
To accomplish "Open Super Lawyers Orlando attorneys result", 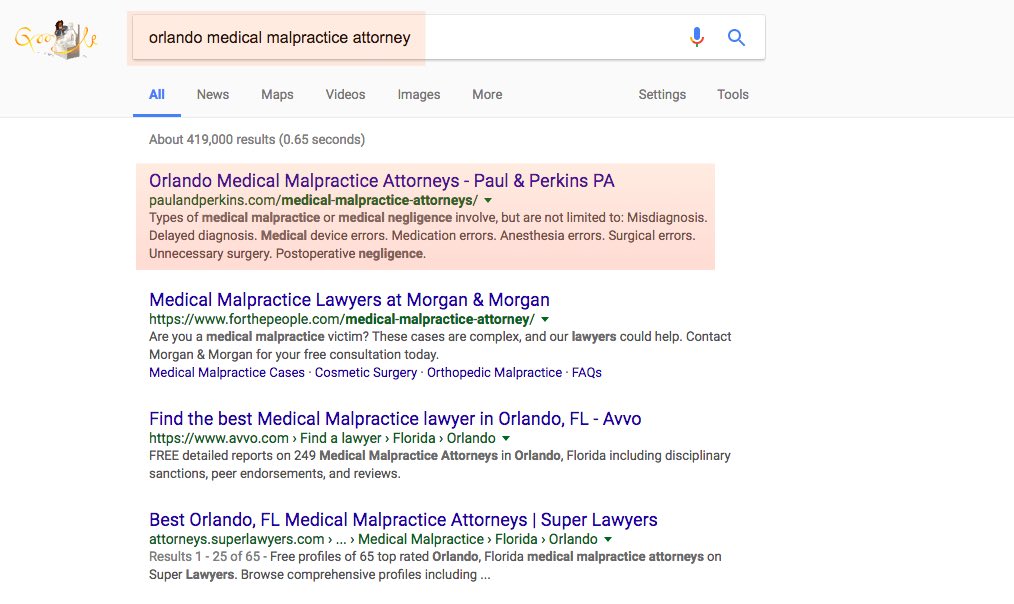I will 403,519.
